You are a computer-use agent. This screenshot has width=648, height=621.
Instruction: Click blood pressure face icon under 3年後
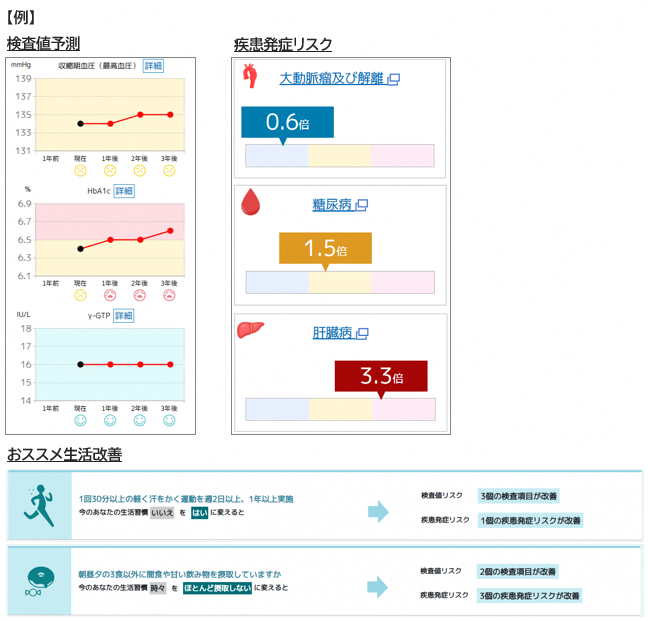[169, 170]
